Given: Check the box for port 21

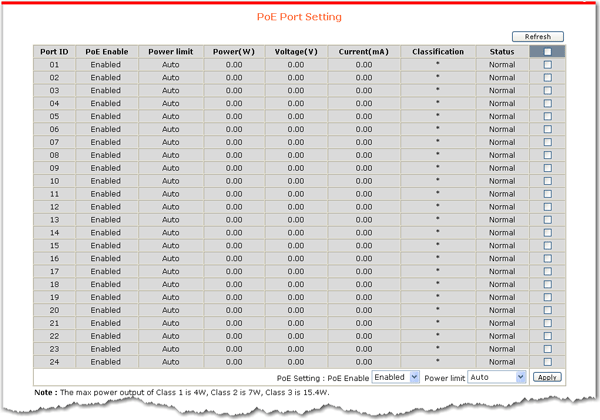Looking at the screenshot, I should click(x=548, y=323).
